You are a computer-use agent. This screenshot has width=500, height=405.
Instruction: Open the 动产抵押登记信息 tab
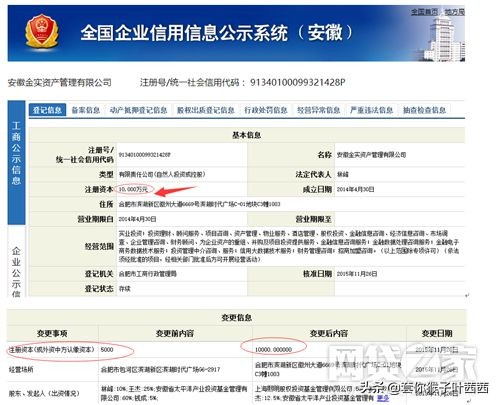[139, 110]
